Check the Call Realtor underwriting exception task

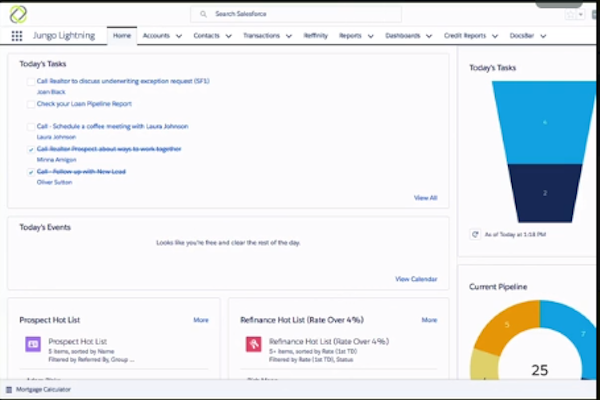pos(31,82)
